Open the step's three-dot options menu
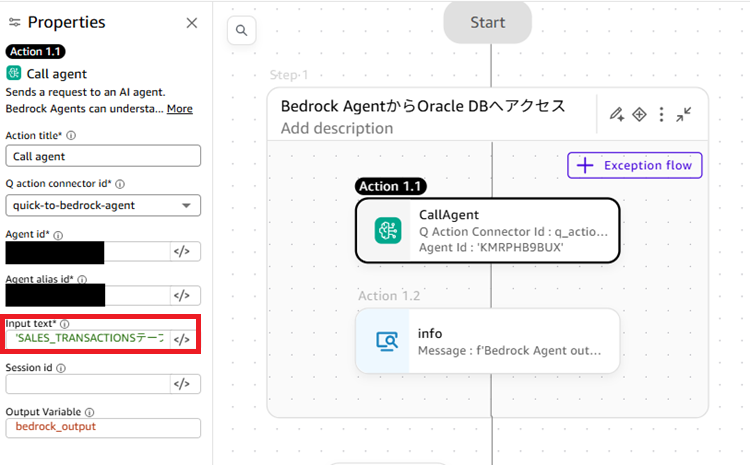 [x=661, y=114]
